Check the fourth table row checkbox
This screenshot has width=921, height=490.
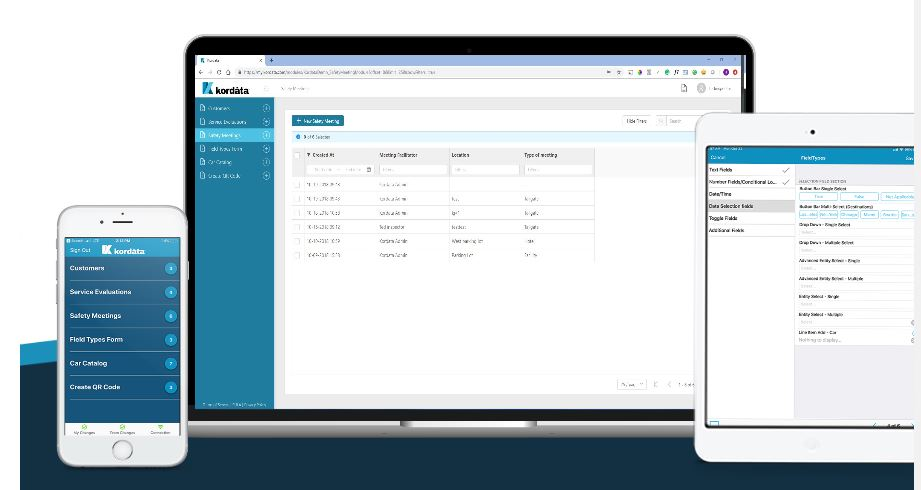coord(297,227)
